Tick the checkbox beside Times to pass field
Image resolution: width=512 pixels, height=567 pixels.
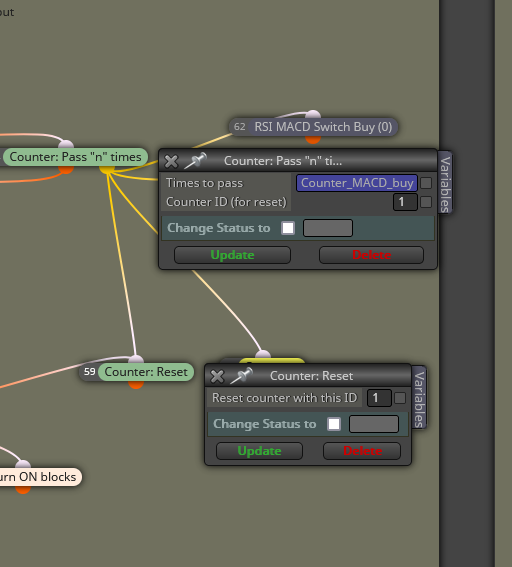pos(426,183)
